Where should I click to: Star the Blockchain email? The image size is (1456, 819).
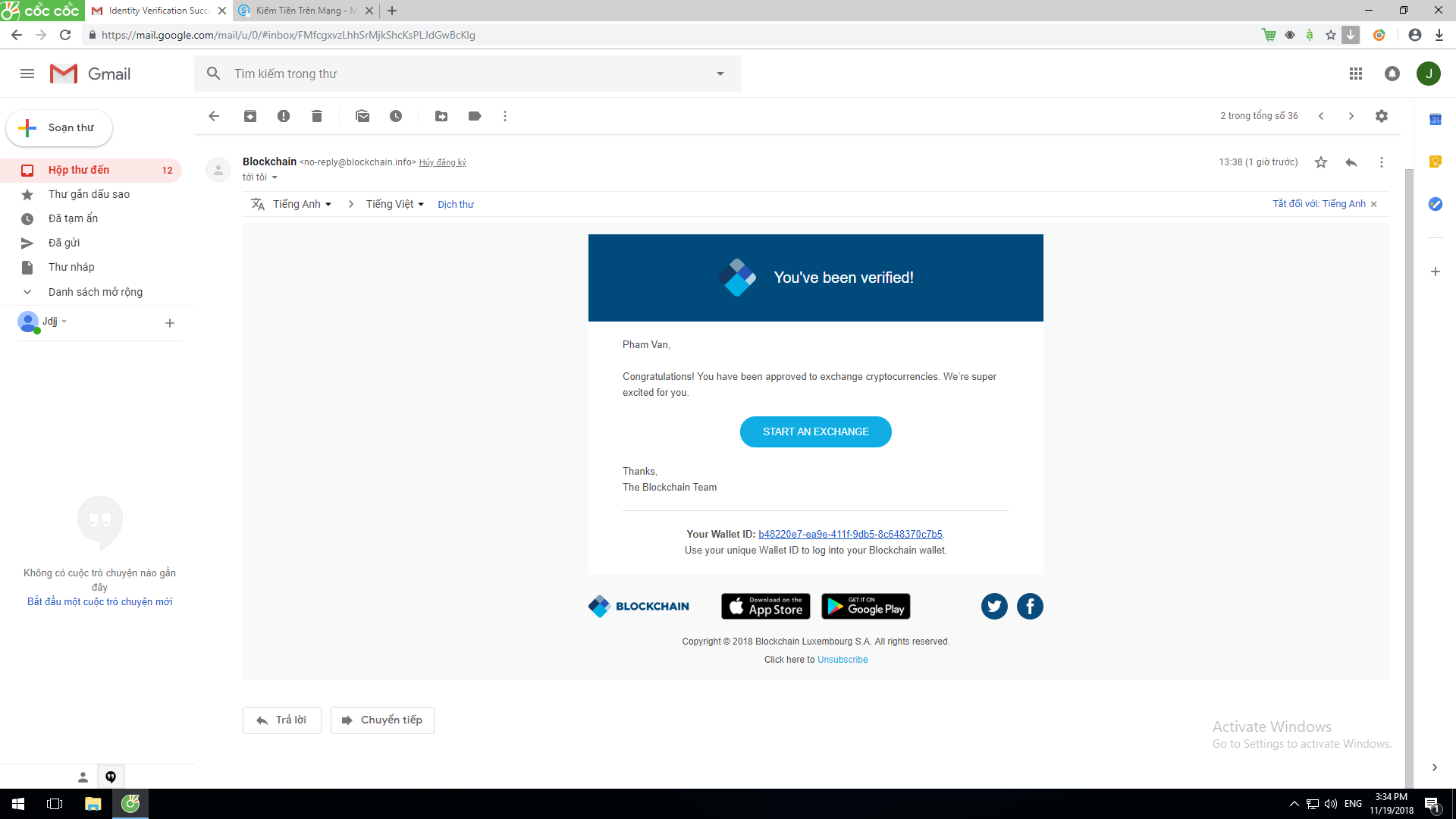pos(1321,162)
